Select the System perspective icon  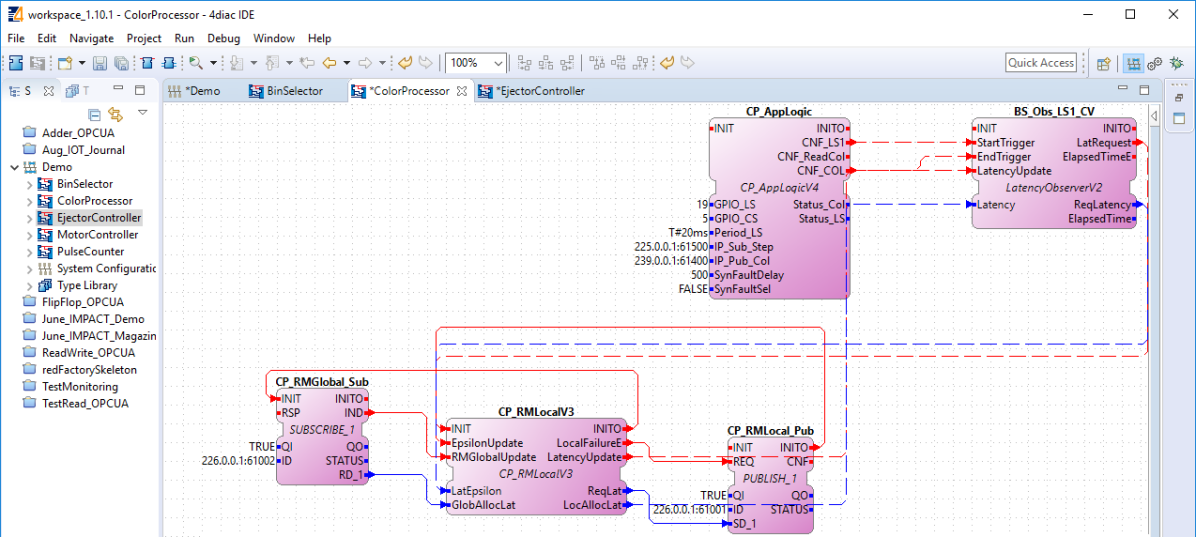coord(1134,63)
